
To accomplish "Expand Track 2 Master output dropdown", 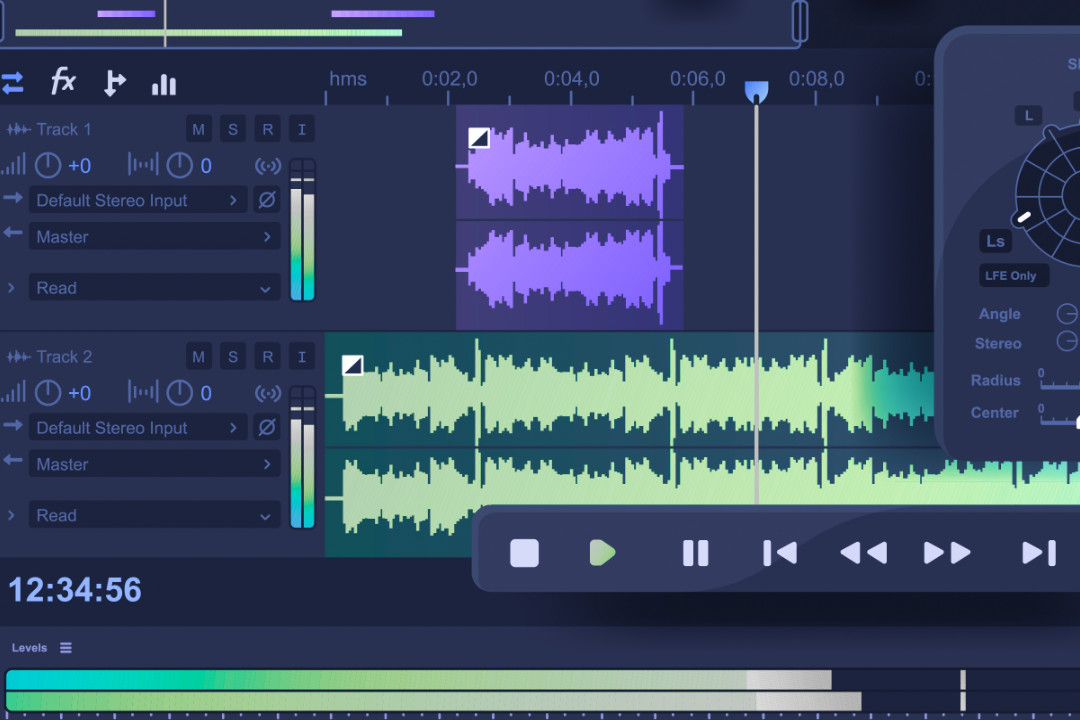I will pyautogui.click(x=154, y=464).
